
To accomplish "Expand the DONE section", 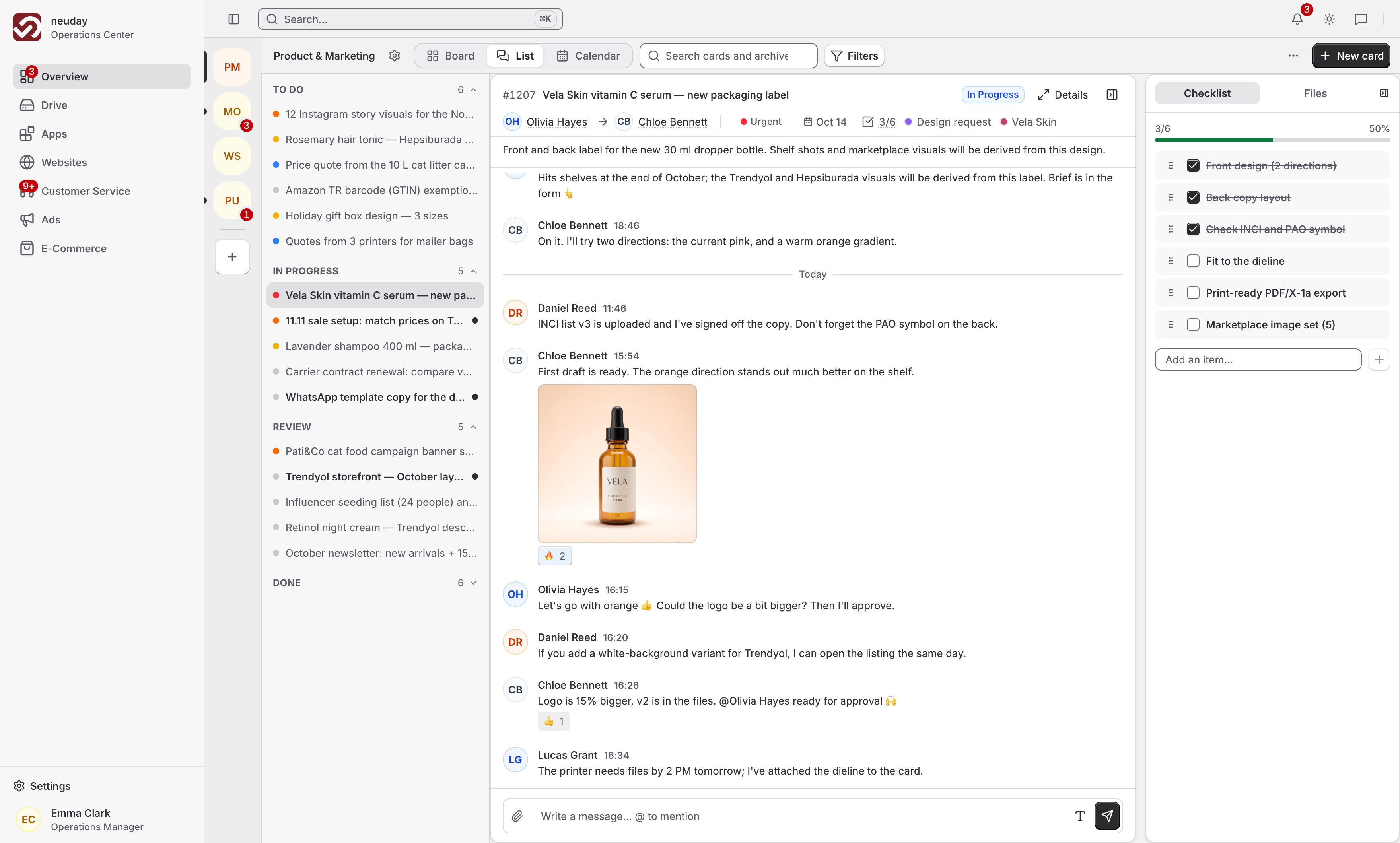I will 473,583.
